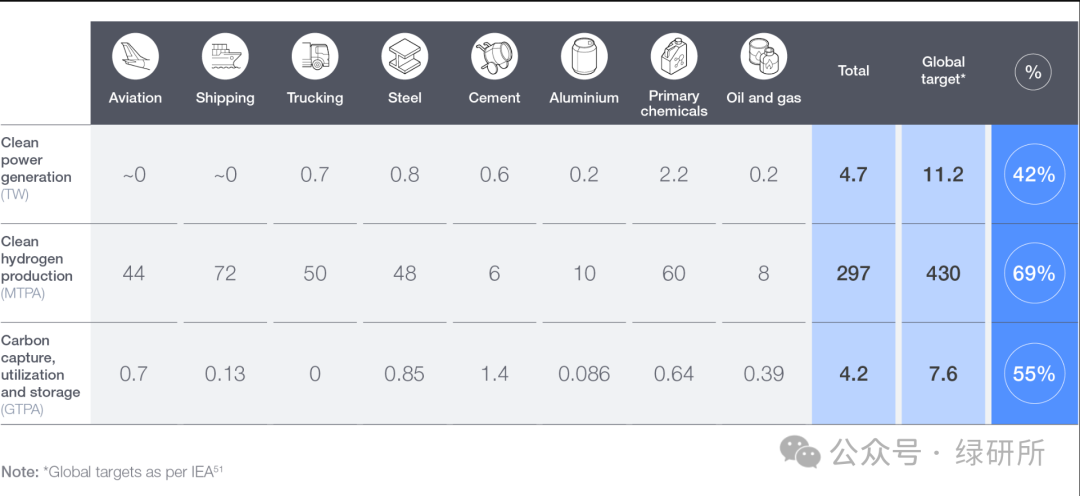
Task: Click the Shipping vessel icon
Action: 225,56
